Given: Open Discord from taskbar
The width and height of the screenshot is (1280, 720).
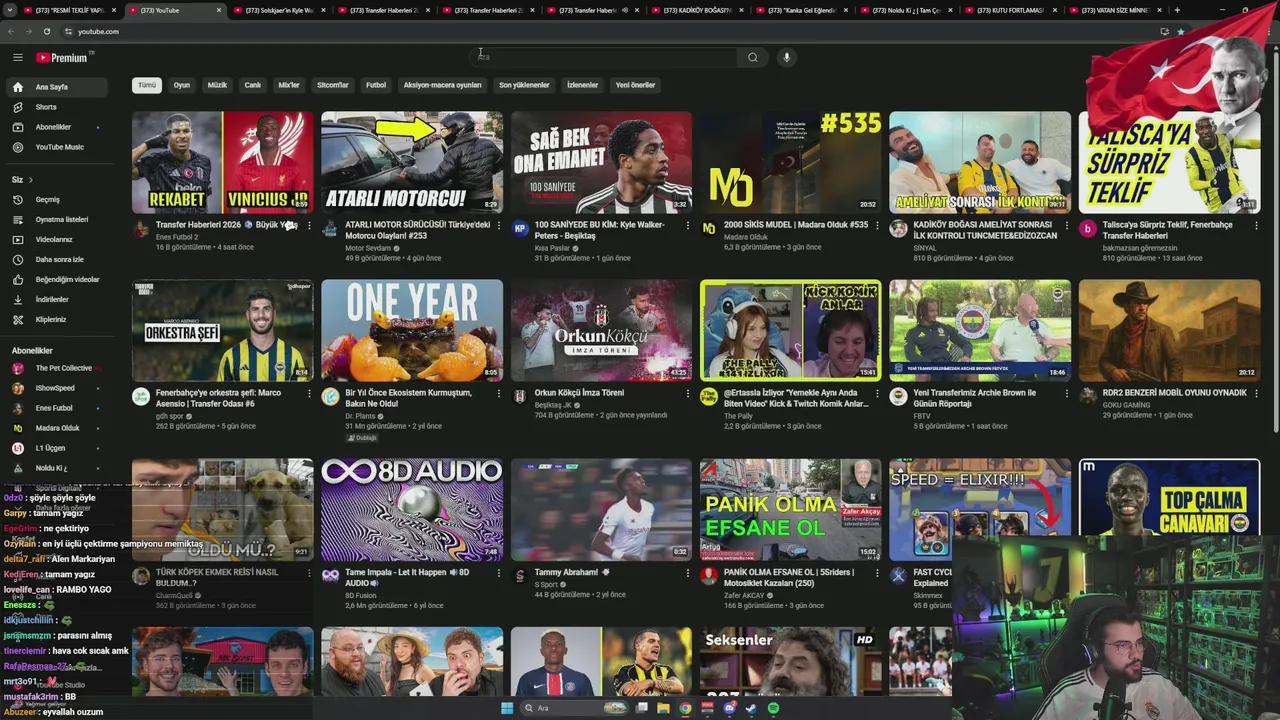Looking at the screenshot, I should click(x=730, y=708).
